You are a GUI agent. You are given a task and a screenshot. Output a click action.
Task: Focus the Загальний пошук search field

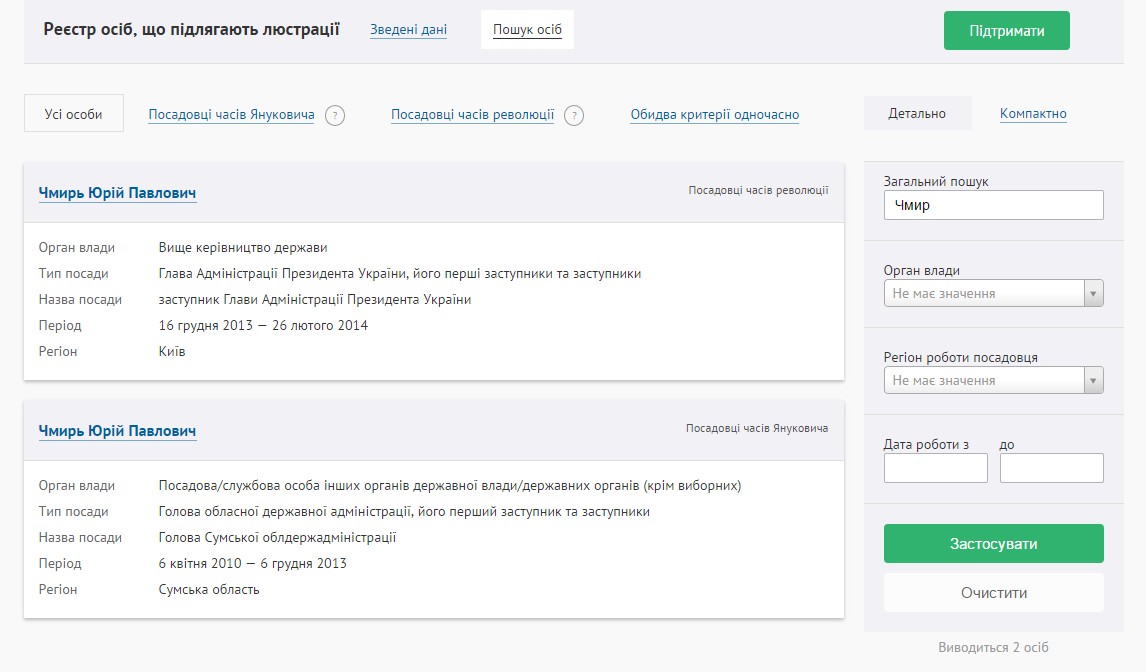pos(993,205)
